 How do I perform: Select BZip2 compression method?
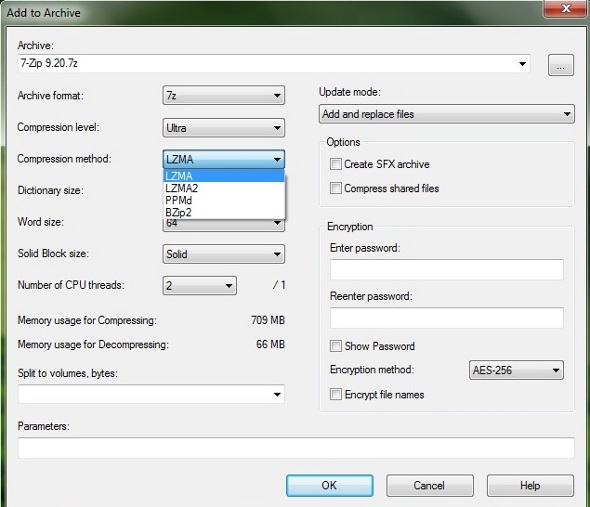(x=224, y=212)
